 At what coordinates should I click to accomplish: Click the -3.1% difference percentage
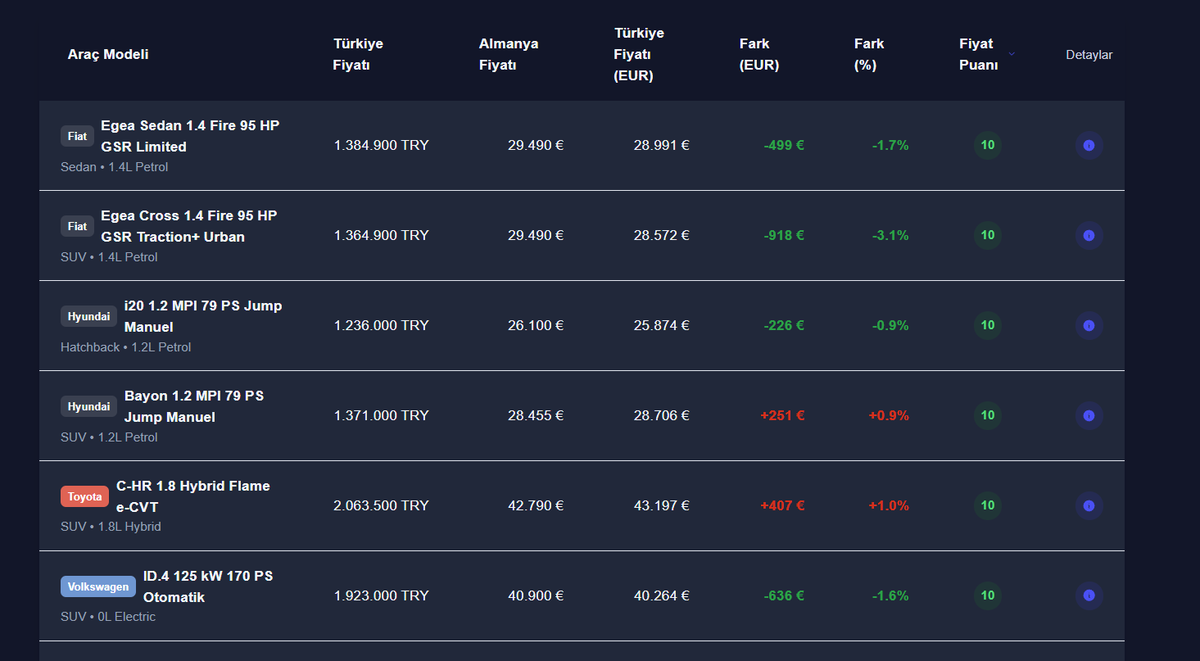pyautogui.click(x=890, y=235)
